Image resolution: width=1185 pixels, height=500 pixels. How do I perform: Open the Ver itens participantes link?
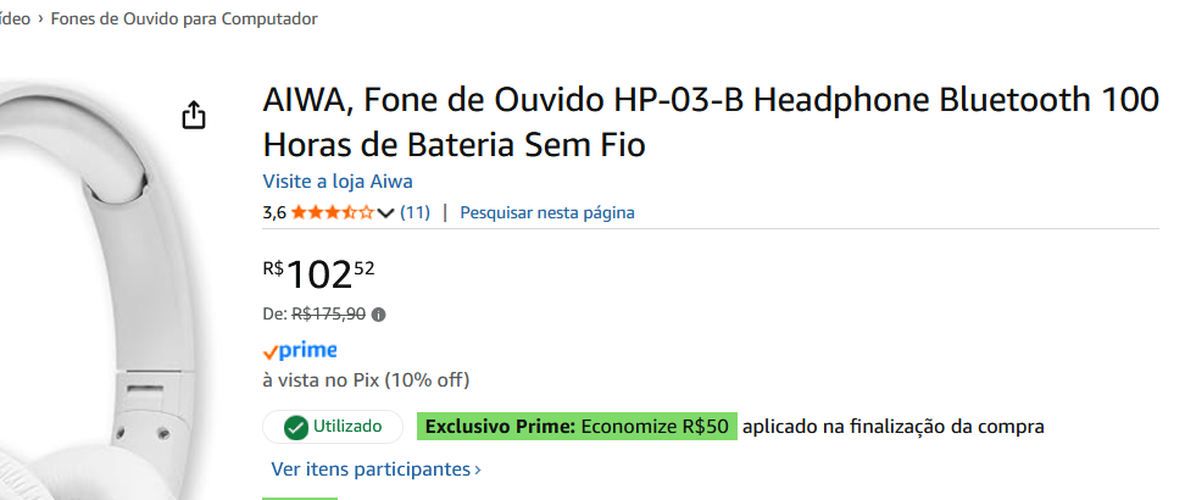click(370, 469)
